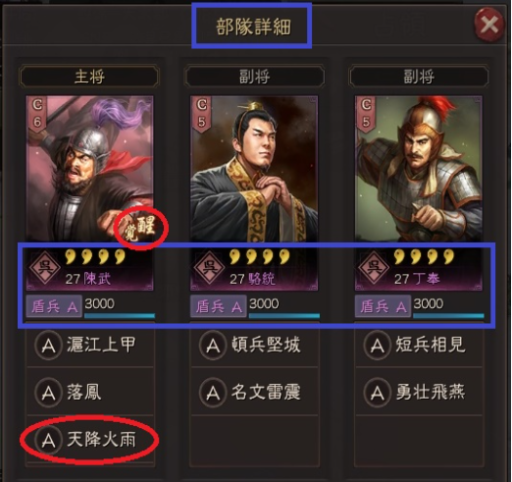Click the A rank icon beside 天降火雨
Image resolution: width=512 pixels, height=482 pixels.
[x=48, y=440]
